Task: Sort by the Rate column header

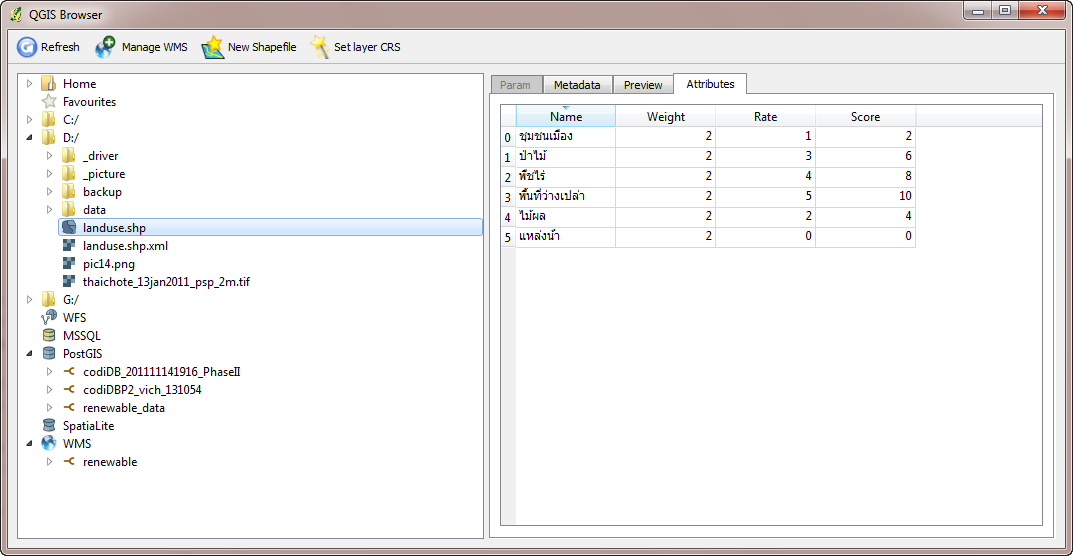Action: click(x=766, y=116)
